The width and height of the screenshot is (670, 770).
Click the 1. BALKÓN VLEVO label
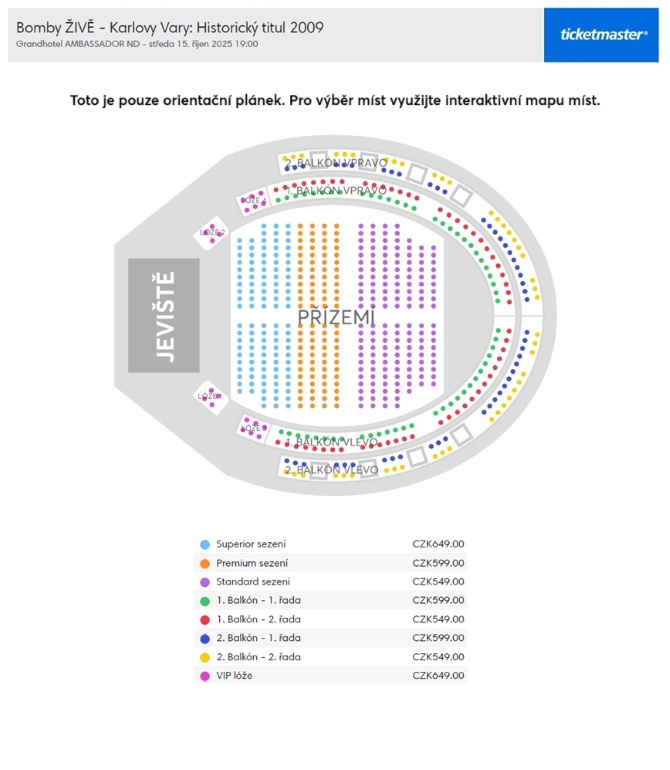[331, 442]
